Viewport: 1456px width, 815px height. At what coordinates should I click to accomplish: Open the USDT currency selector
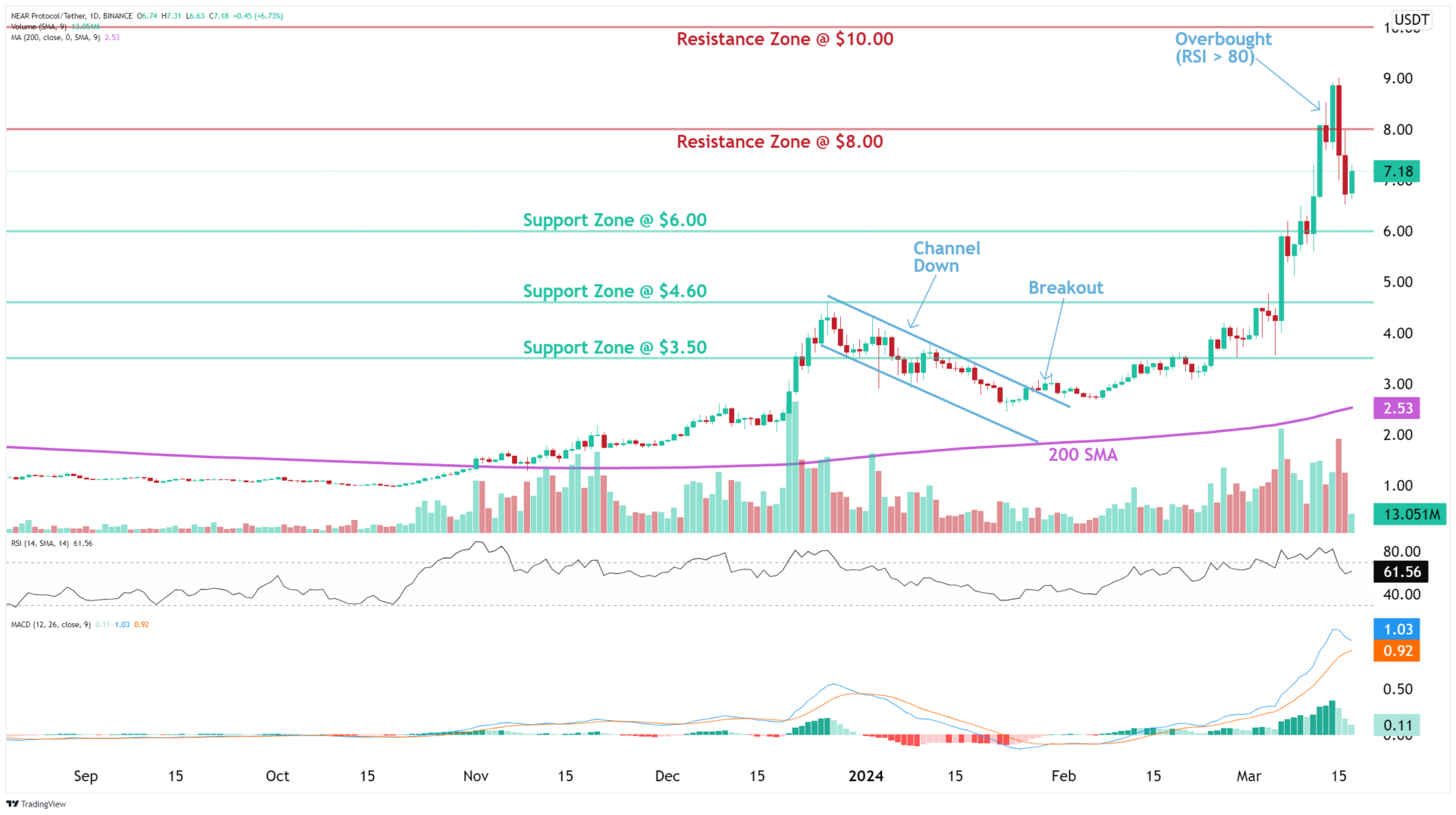pyautogui.click(x=1412, y=20)
